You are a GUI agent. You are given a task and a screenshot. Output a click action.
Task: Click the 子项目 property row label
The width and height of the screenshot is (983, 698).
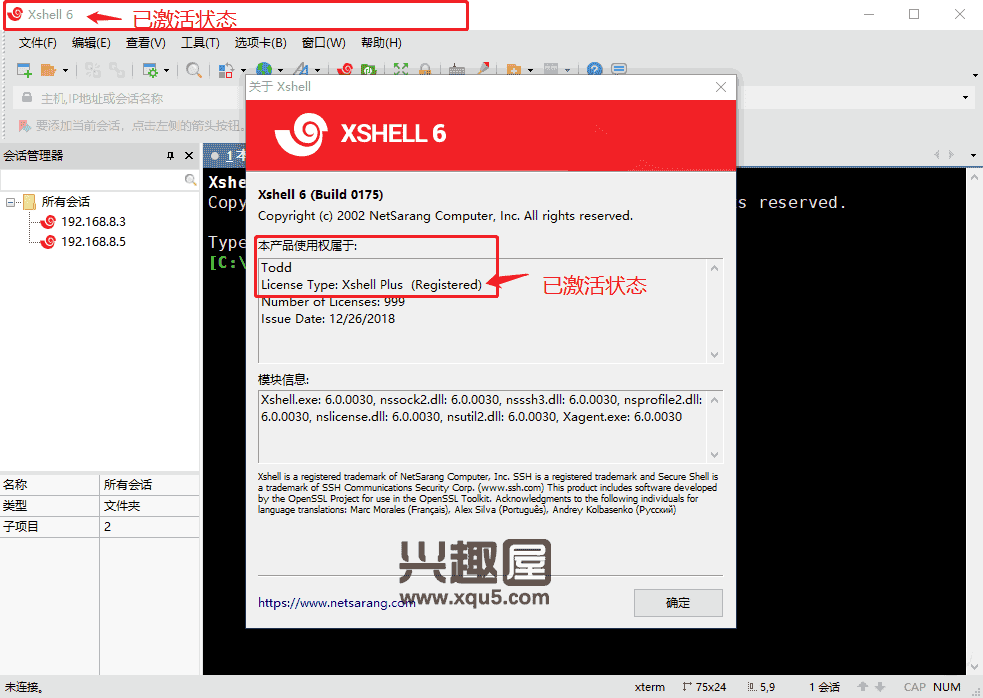coord(21,527)
